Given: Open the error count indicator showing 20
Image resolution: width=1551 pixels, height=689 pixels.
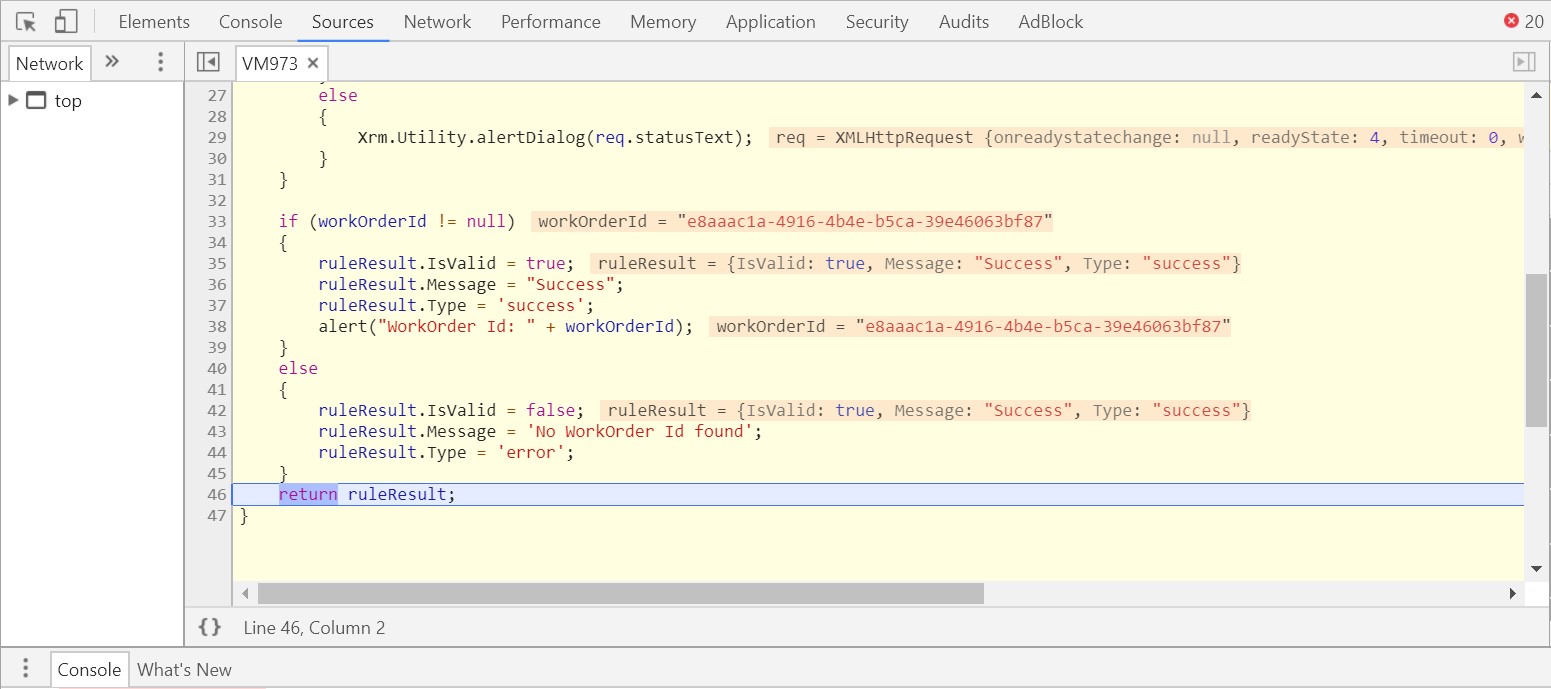Looking at the screenshot, I should 1523,21.
